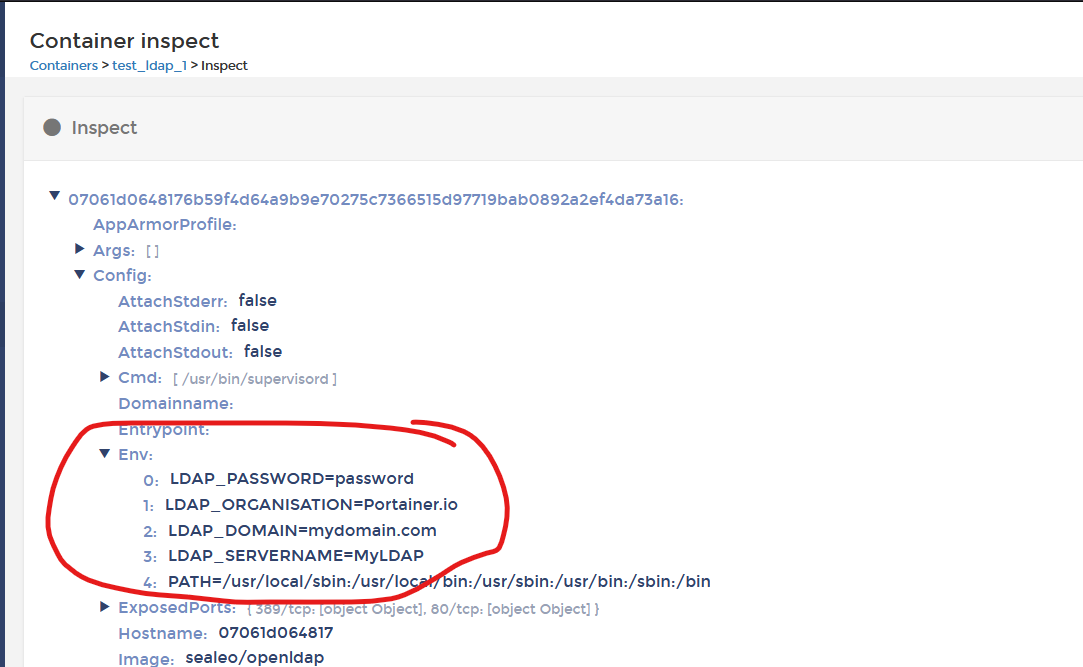
Task: Click the /usr/bin/supervisord preview text
Action: point(255,379)
